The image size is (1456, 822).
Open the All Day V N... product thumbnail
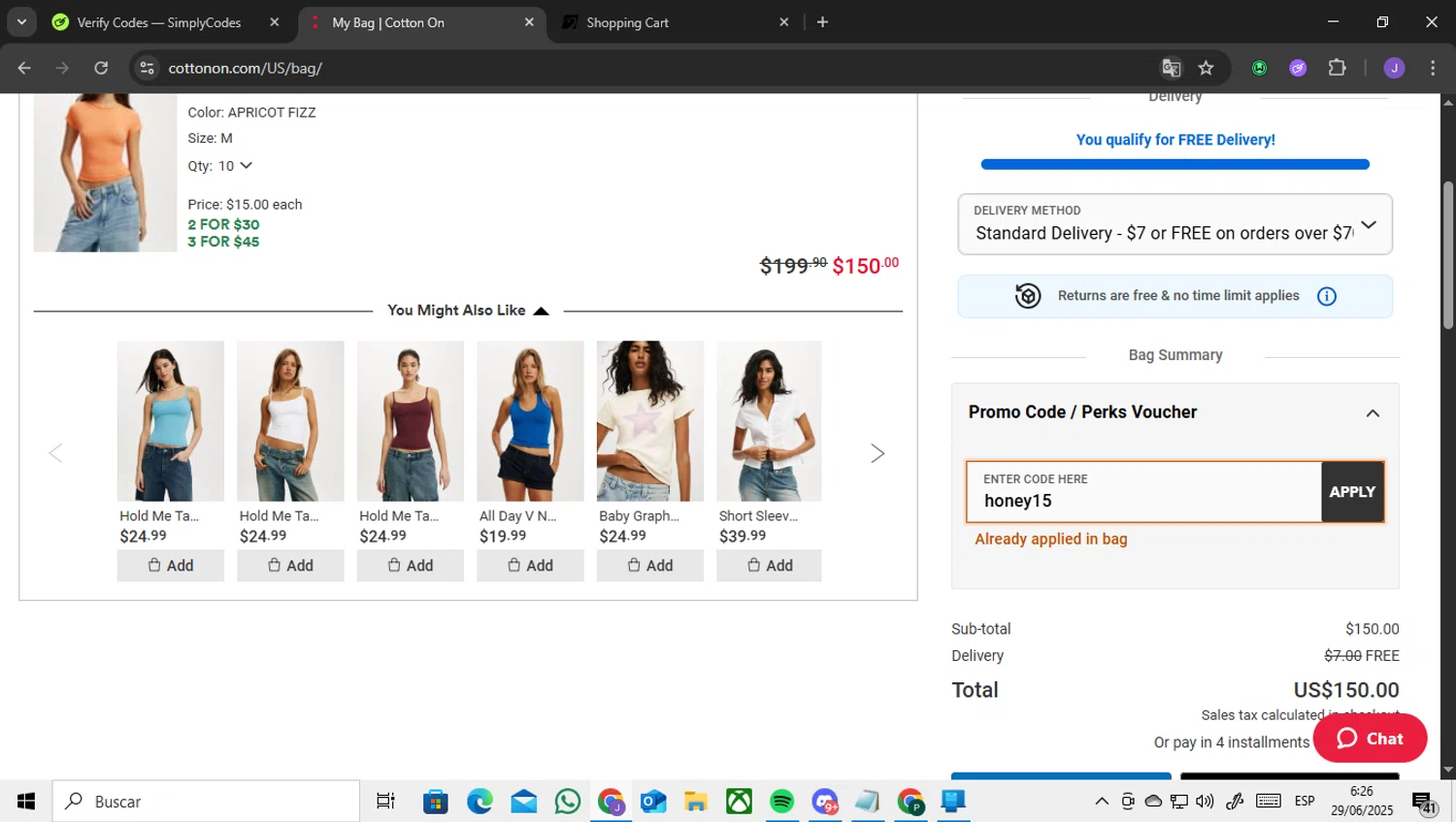pos(530,420)
